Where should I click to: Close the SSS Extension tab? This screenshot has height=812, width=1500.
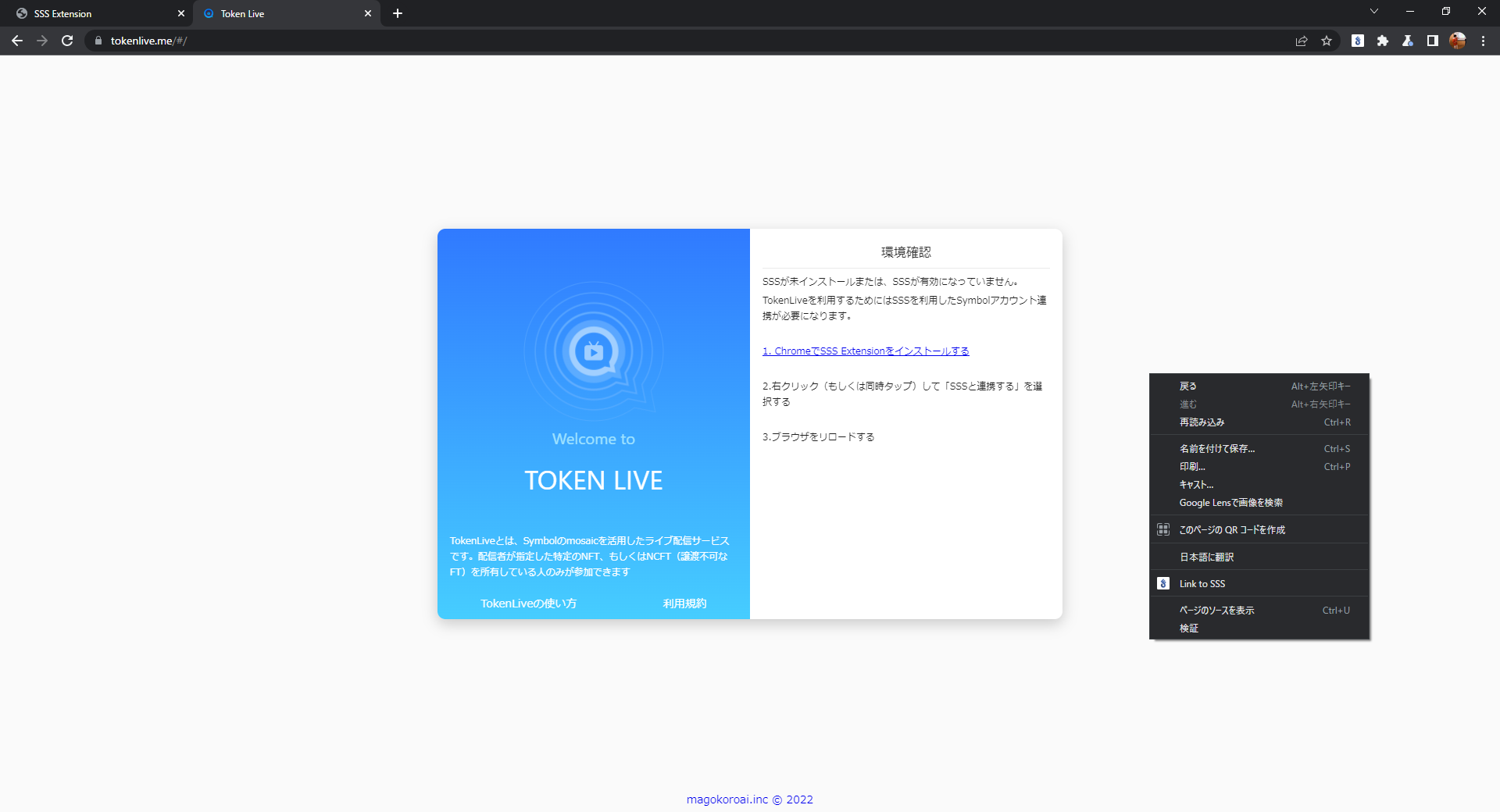pos(181,13)
